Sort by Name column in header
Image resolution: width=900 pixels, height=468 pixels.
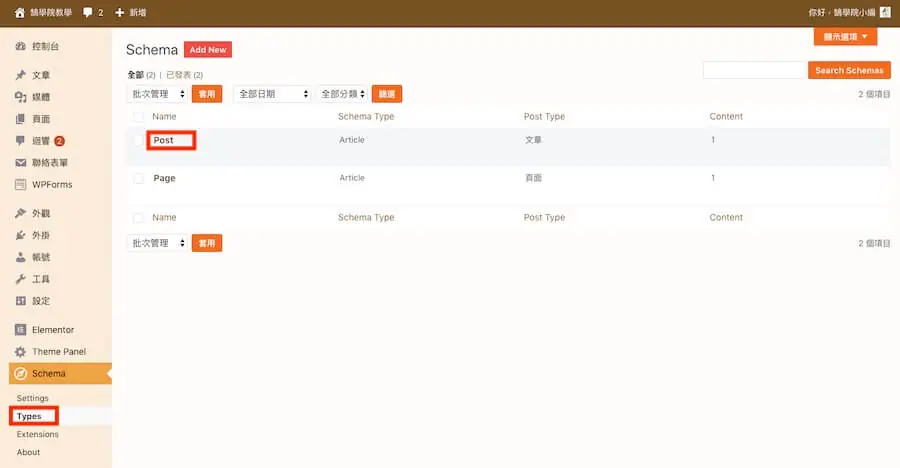[x=164, y=117]
